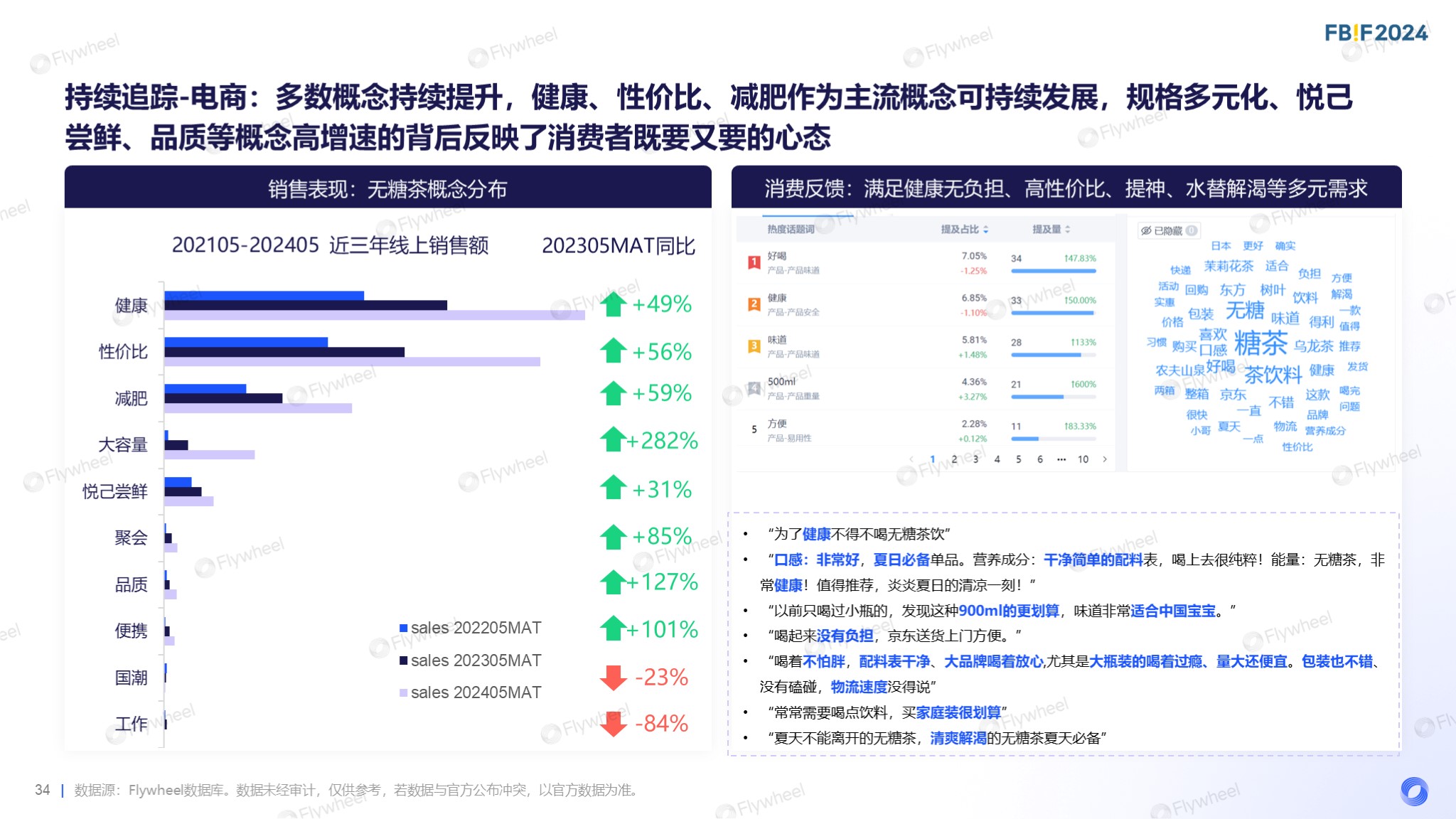1456x819 pixels.
Task: Click the FBIF2024 logo
Action: coord(1376,33)
